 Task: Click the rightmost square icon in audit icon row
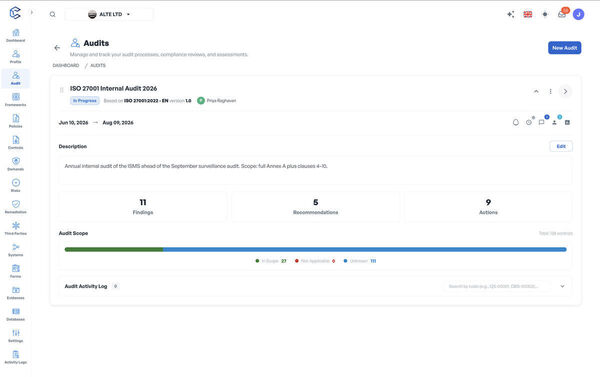pos(567,122)
